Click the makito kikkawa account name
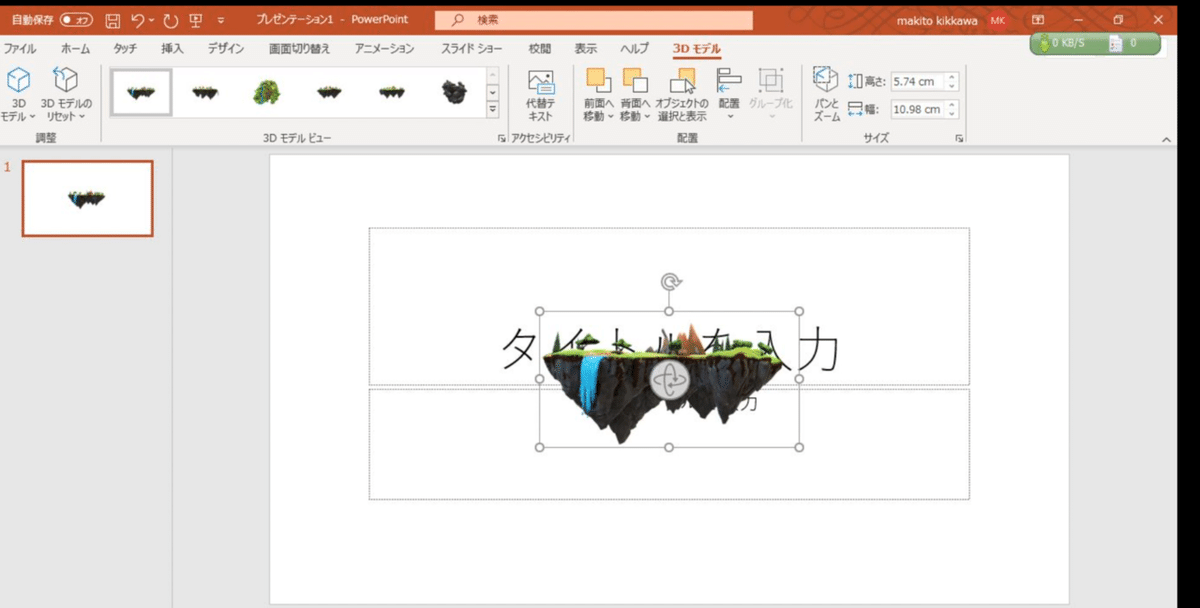1200x608 pixels. pyautogui.click(x=939, y=20)
